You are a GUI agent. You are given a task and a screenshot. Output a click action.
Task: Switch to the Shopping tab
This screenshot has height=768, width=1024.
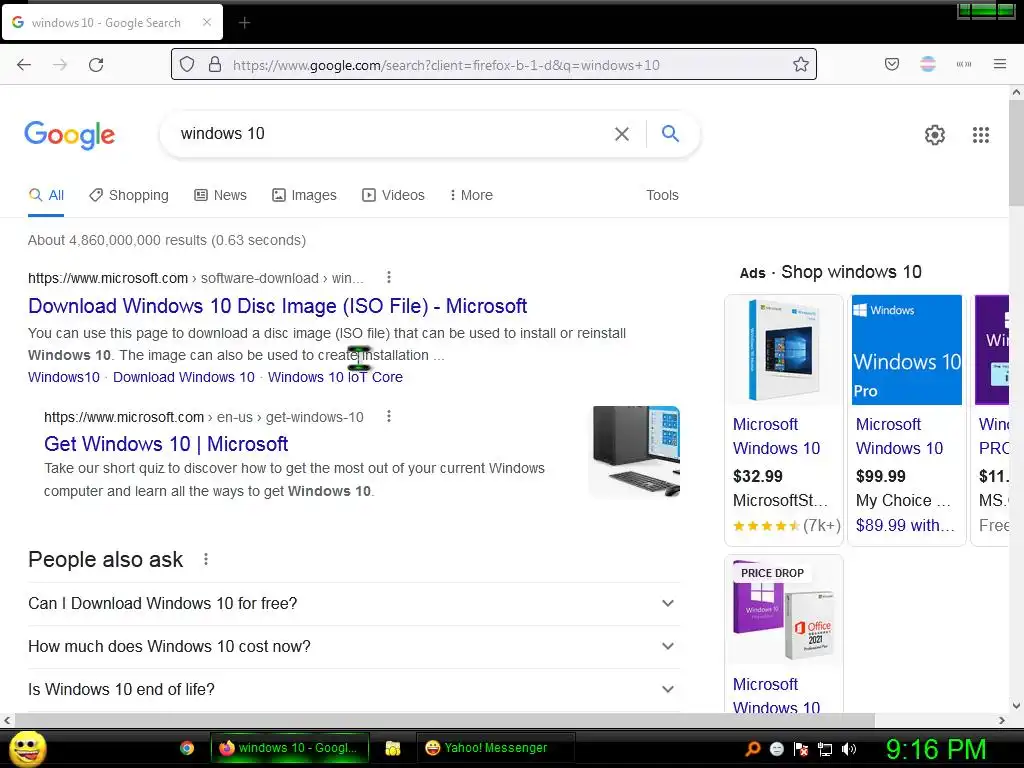(129, 195)
